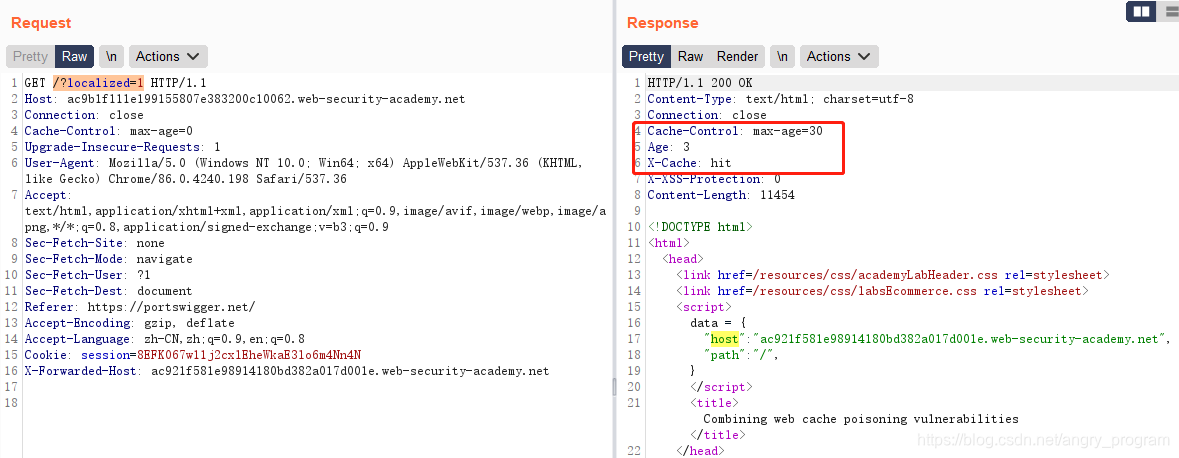Click the Sec-Fetch-User: ?1 header
The height and width of the screenshot is (458, 1179).
point(87,275)
